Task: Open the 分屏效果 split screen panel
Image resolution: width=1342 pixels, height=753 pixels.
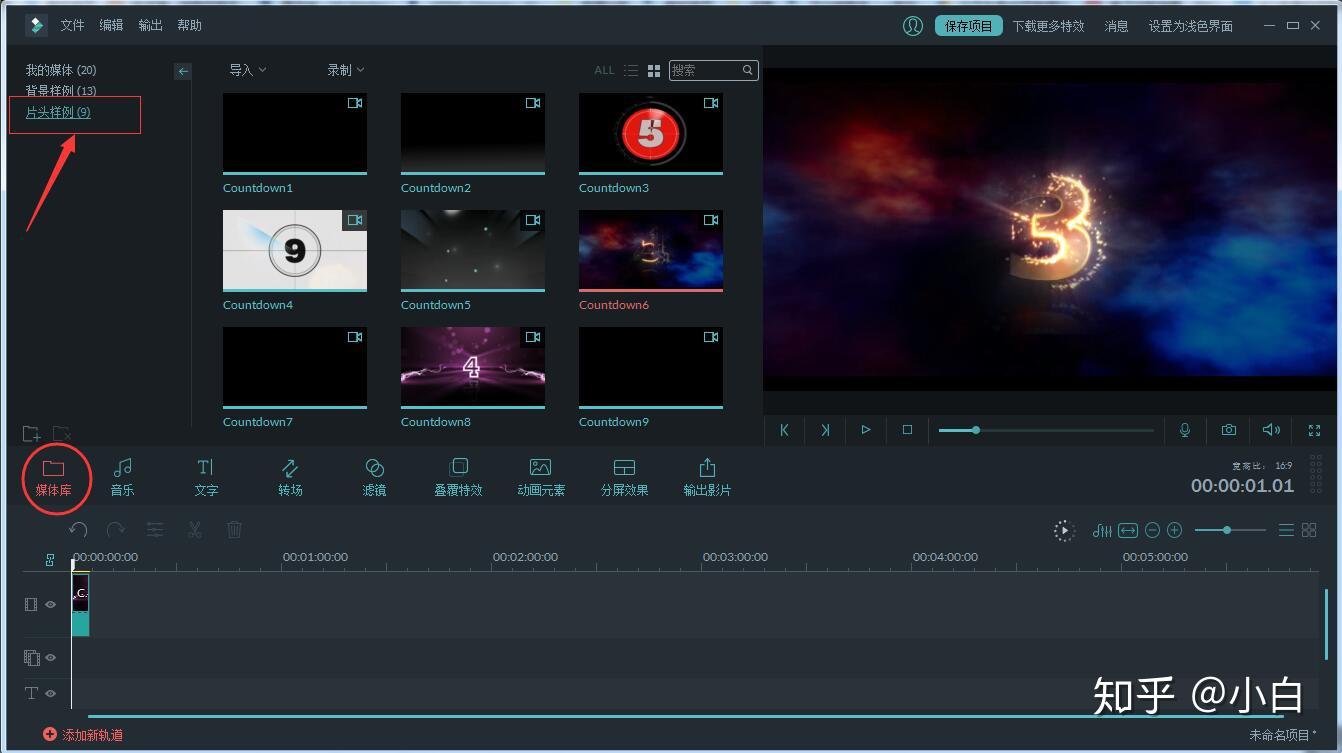Action: (x=624, y=477)
